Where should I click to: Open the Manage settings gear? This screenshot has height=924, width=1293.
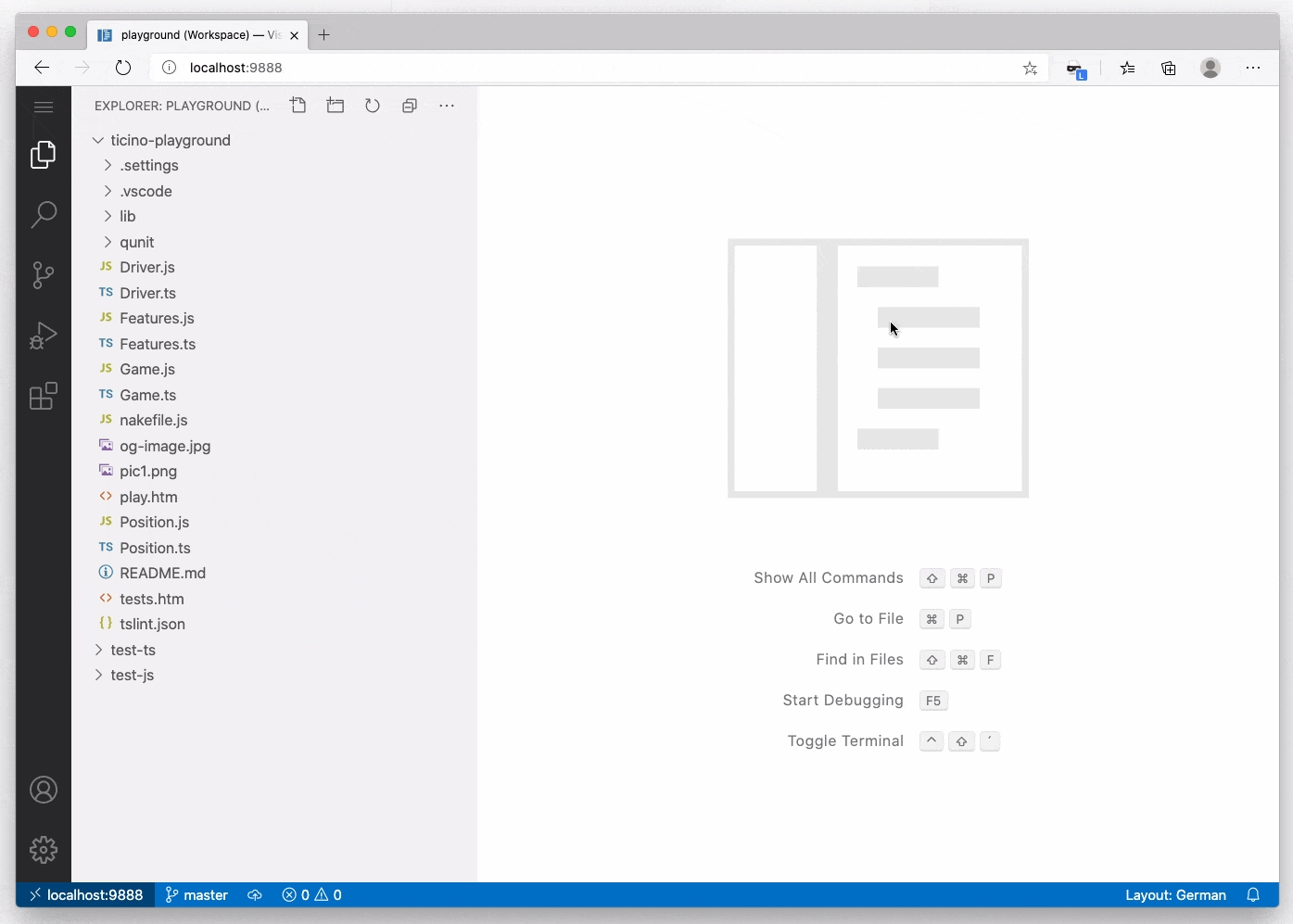(43, 850)
